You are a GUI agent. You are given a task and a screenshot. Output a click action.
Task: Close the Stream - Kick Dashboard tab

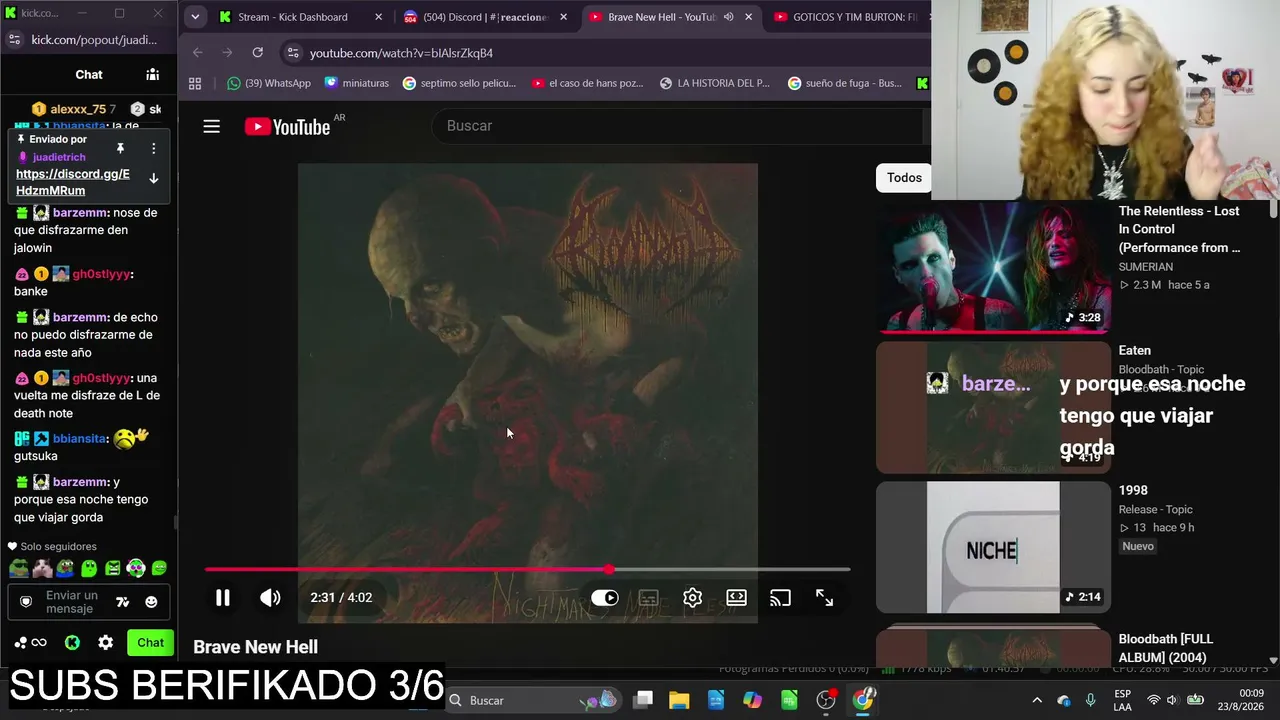pos(378,17)
